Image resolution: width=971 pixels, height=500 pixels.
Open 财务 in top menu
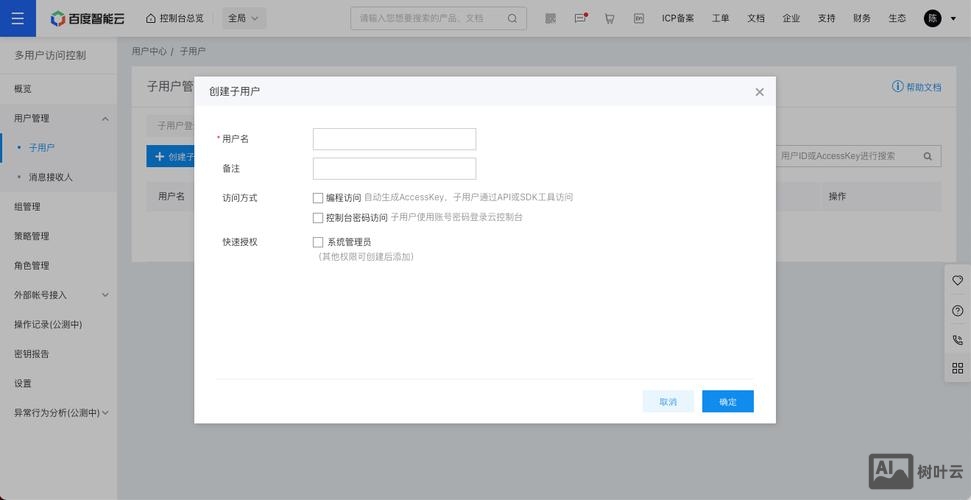[861, 19]
